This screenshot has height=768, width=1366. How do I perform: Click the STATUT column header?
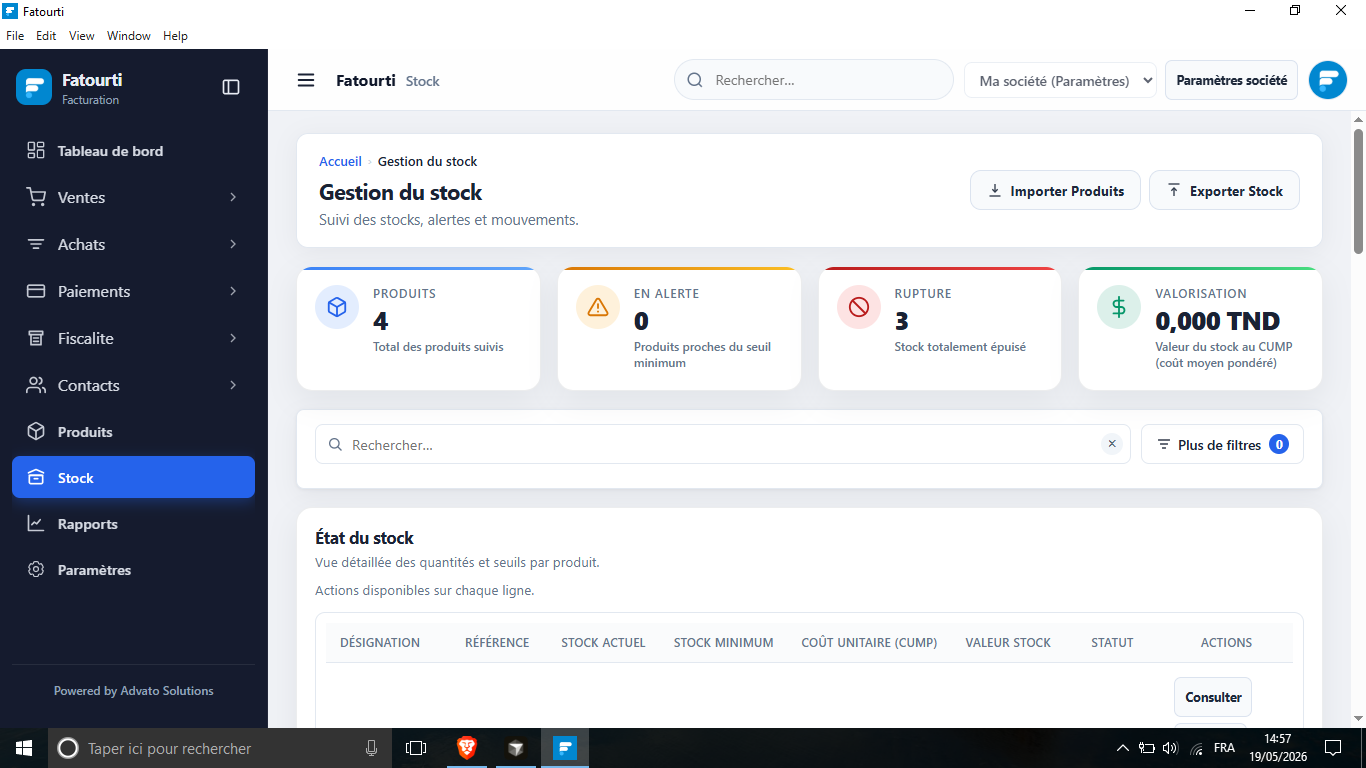(1112, 642)
